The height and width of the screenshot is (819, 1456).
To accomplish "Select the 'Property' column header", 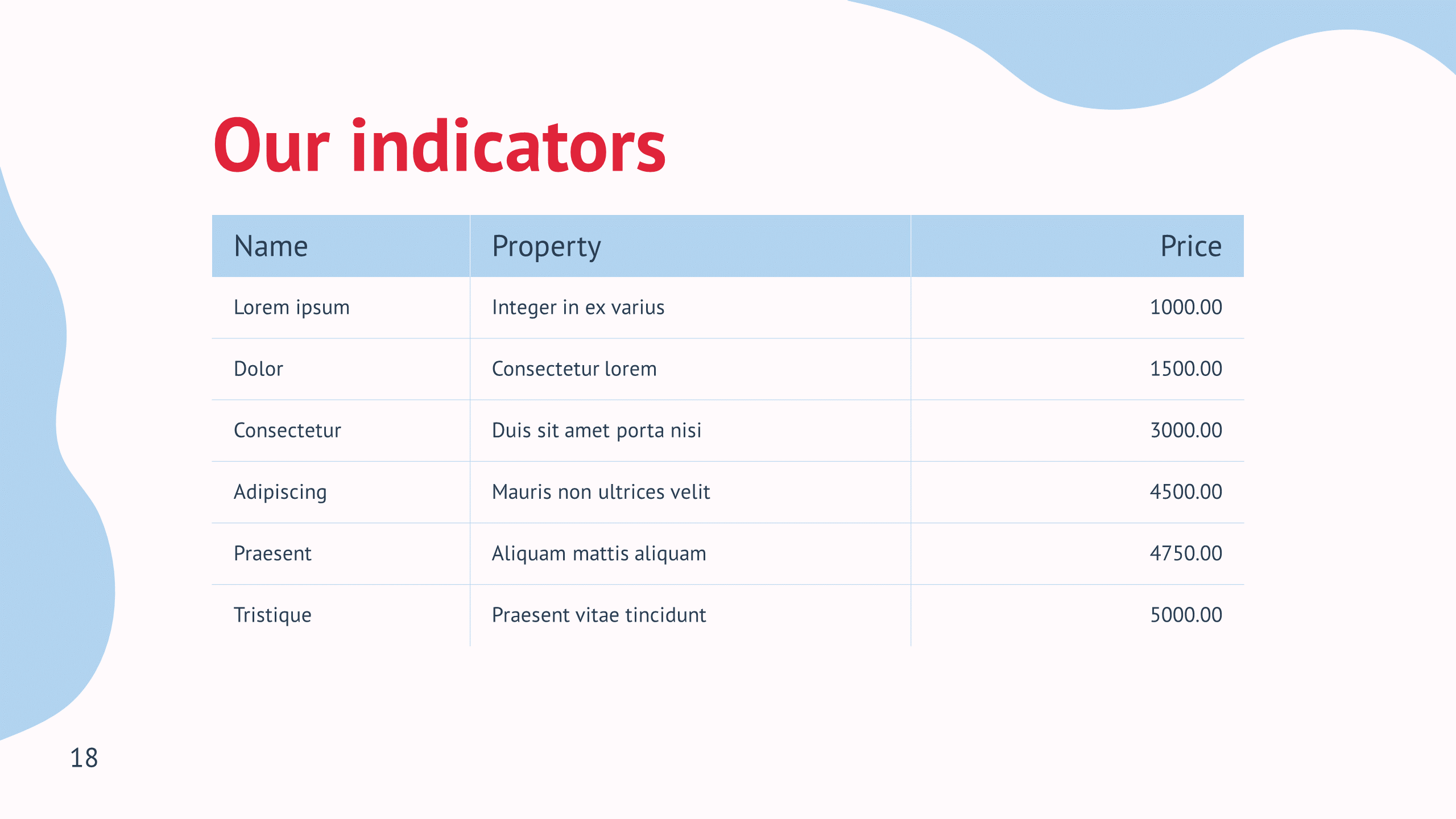I will 546,246.
